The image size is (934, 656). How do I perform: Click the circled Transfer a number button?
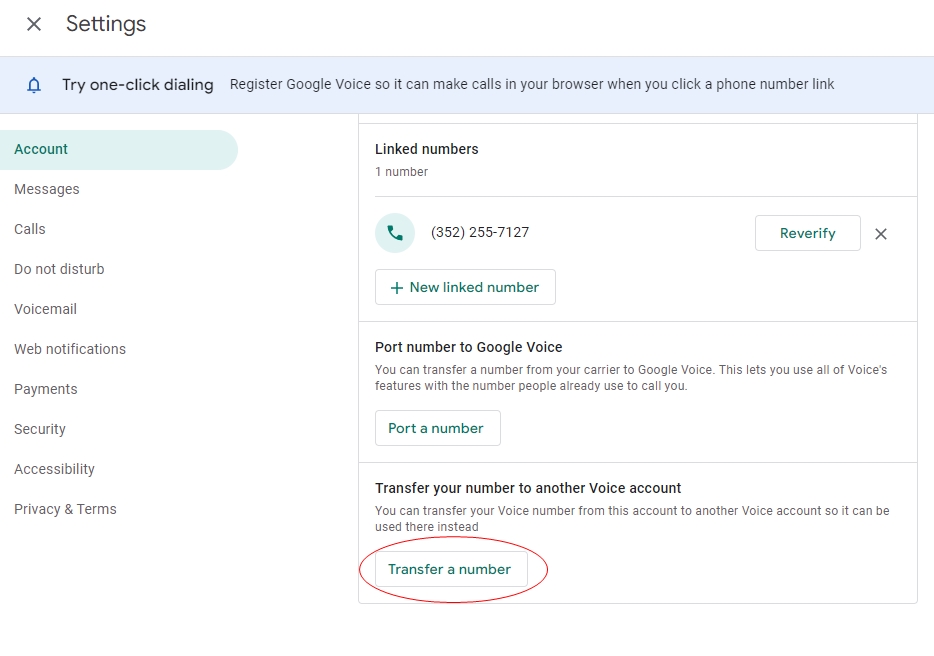tap(451, 568)
